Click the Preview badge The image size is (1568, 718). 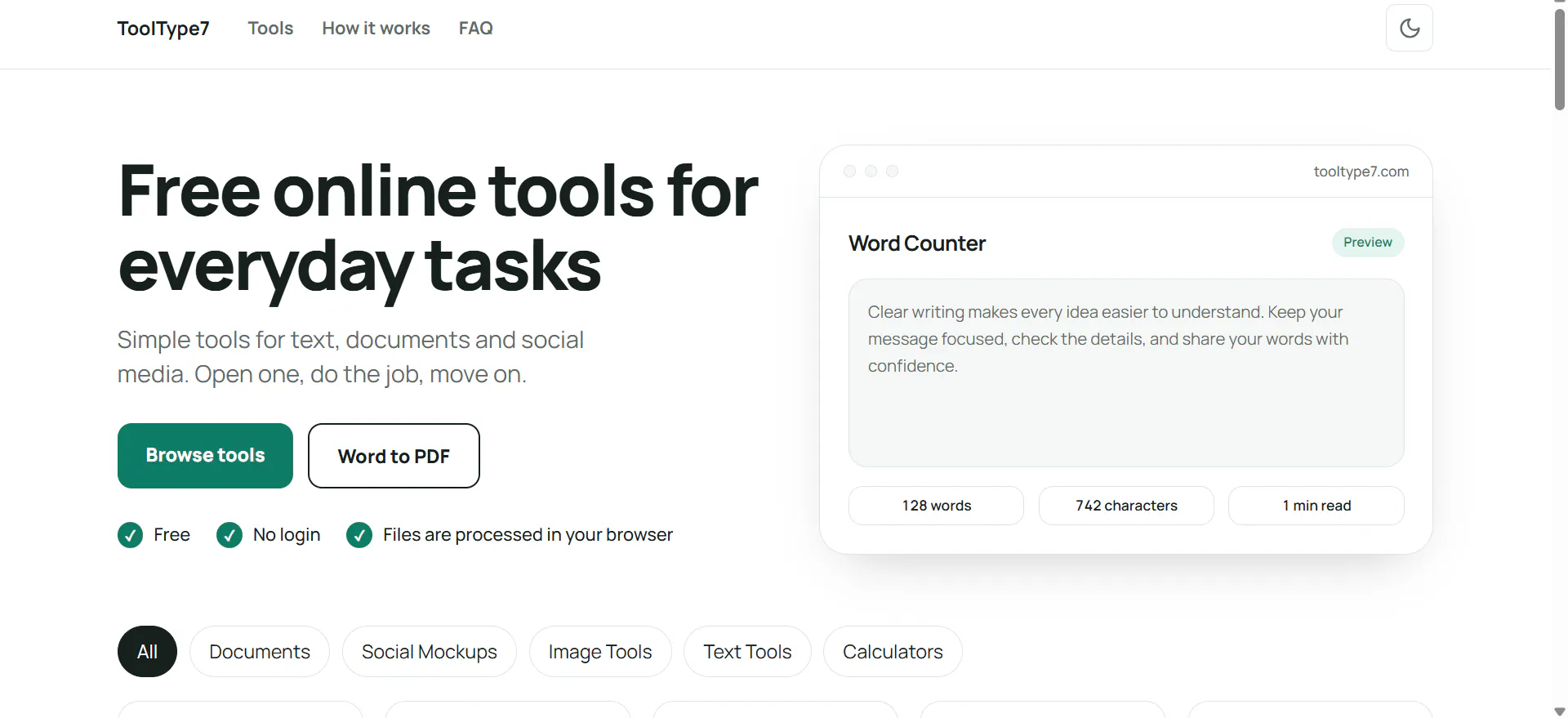point(1368,243)
